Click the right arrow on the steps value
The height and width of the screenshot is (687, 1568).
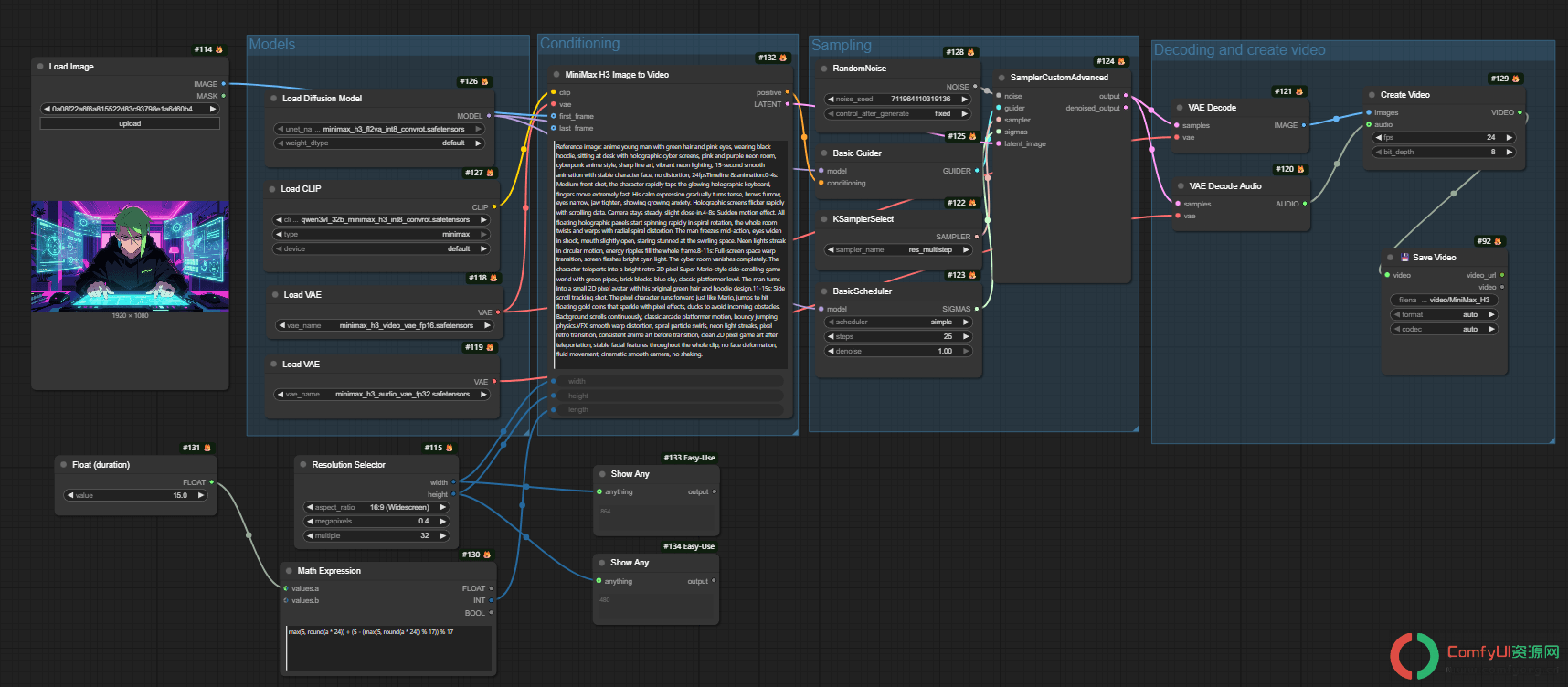966,337
